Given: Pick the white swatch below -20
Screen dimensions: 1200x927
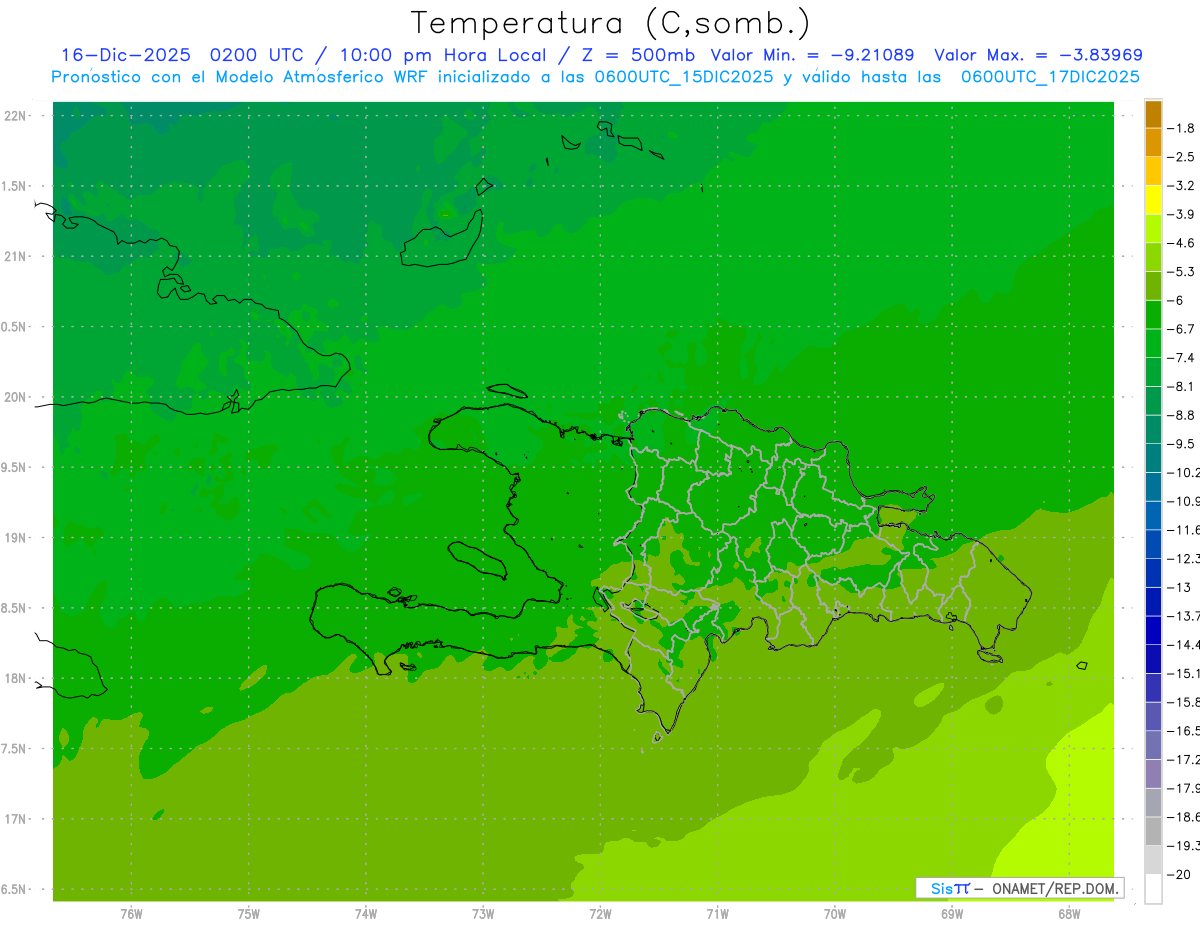Looking at the screenshot, I should (x=1154, y=889).
